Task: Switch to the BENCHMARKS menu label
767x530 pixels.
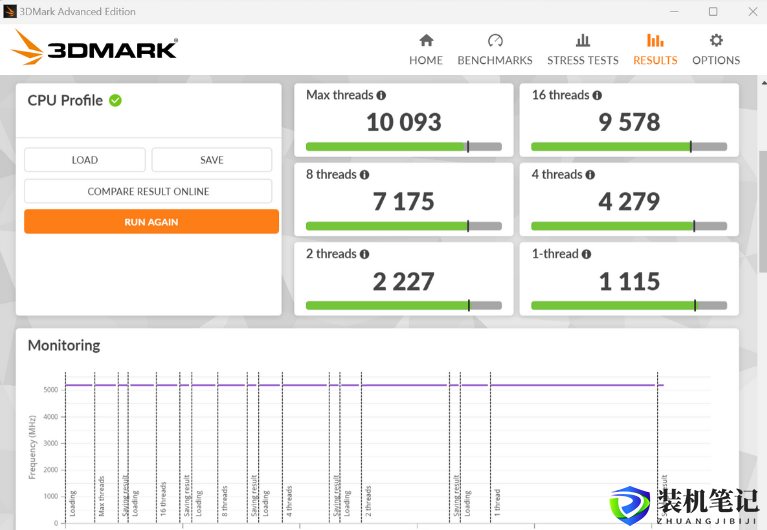Action: (495, 60)
